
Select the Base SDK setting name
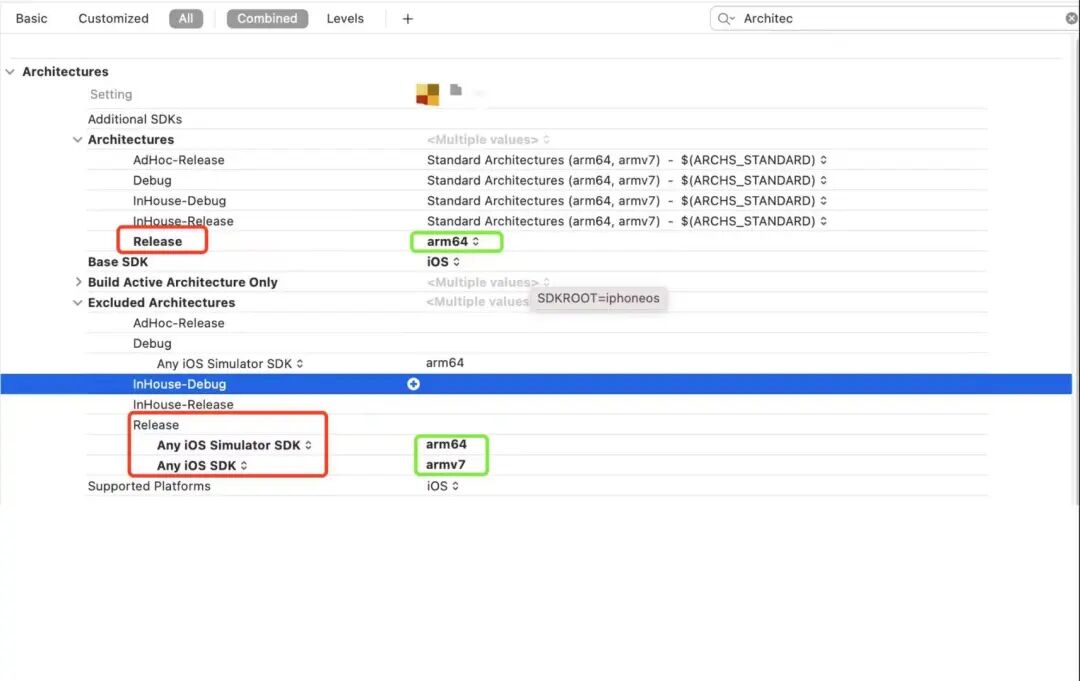click(x=118, y=262)
